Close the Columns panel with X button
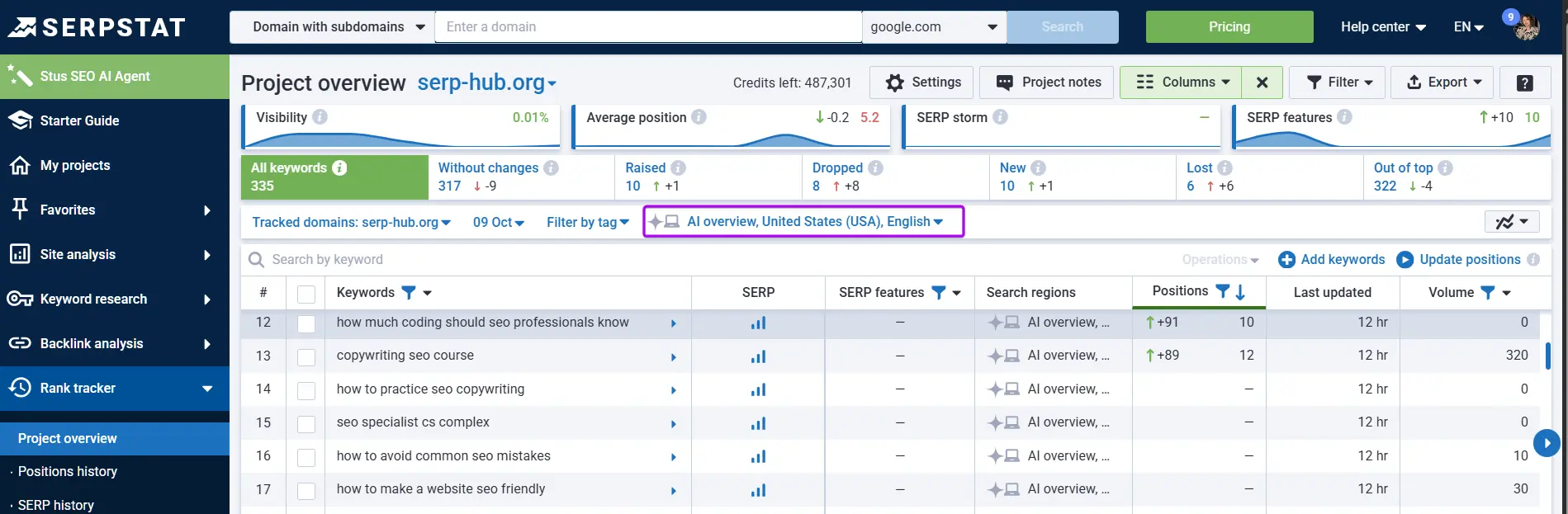Image resolution: width=1568 pixels, height=514 pixels. click(x=1262, y=83)
